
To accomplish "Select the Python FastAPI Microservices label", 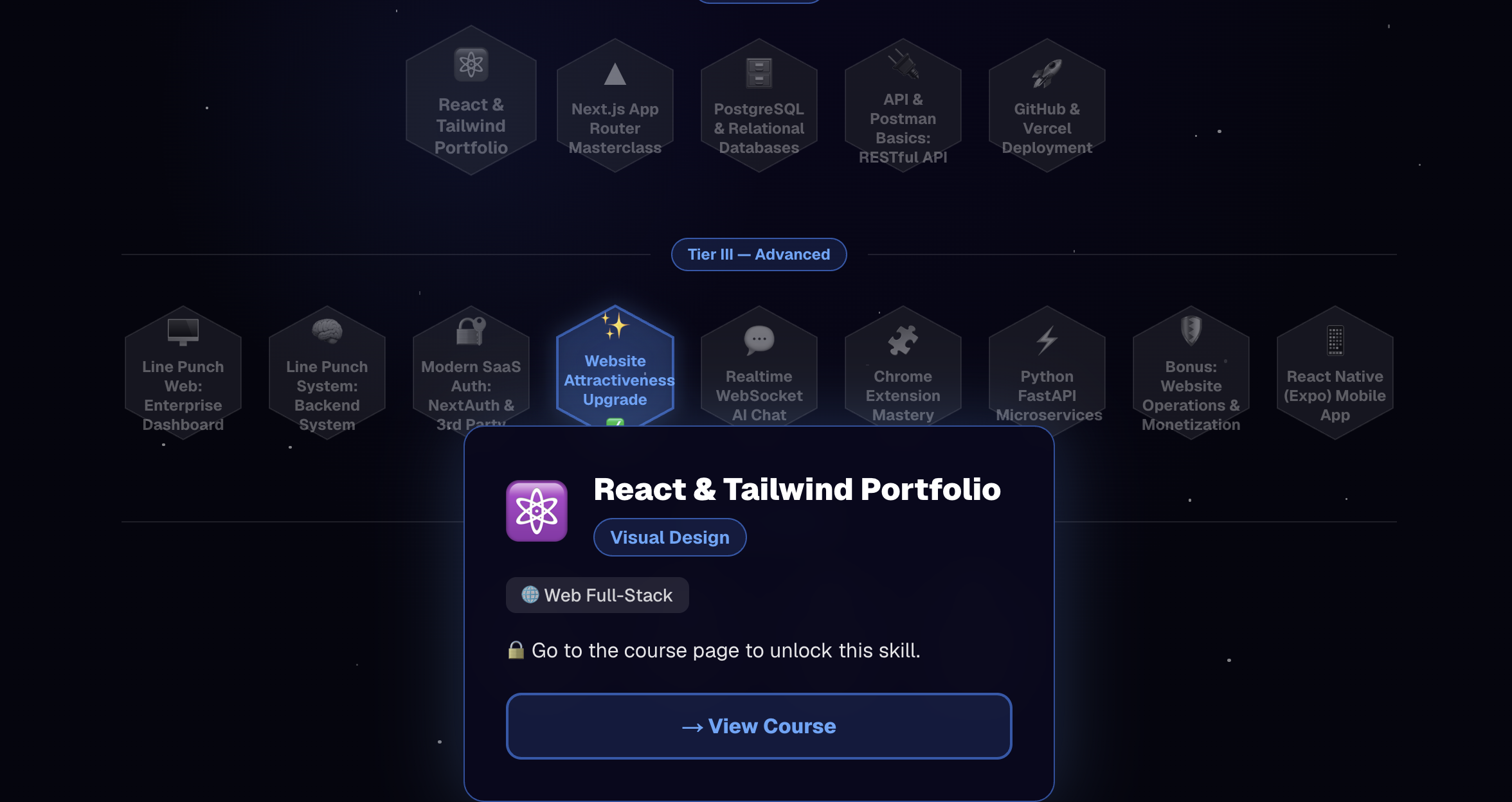I will (1048, 396).
